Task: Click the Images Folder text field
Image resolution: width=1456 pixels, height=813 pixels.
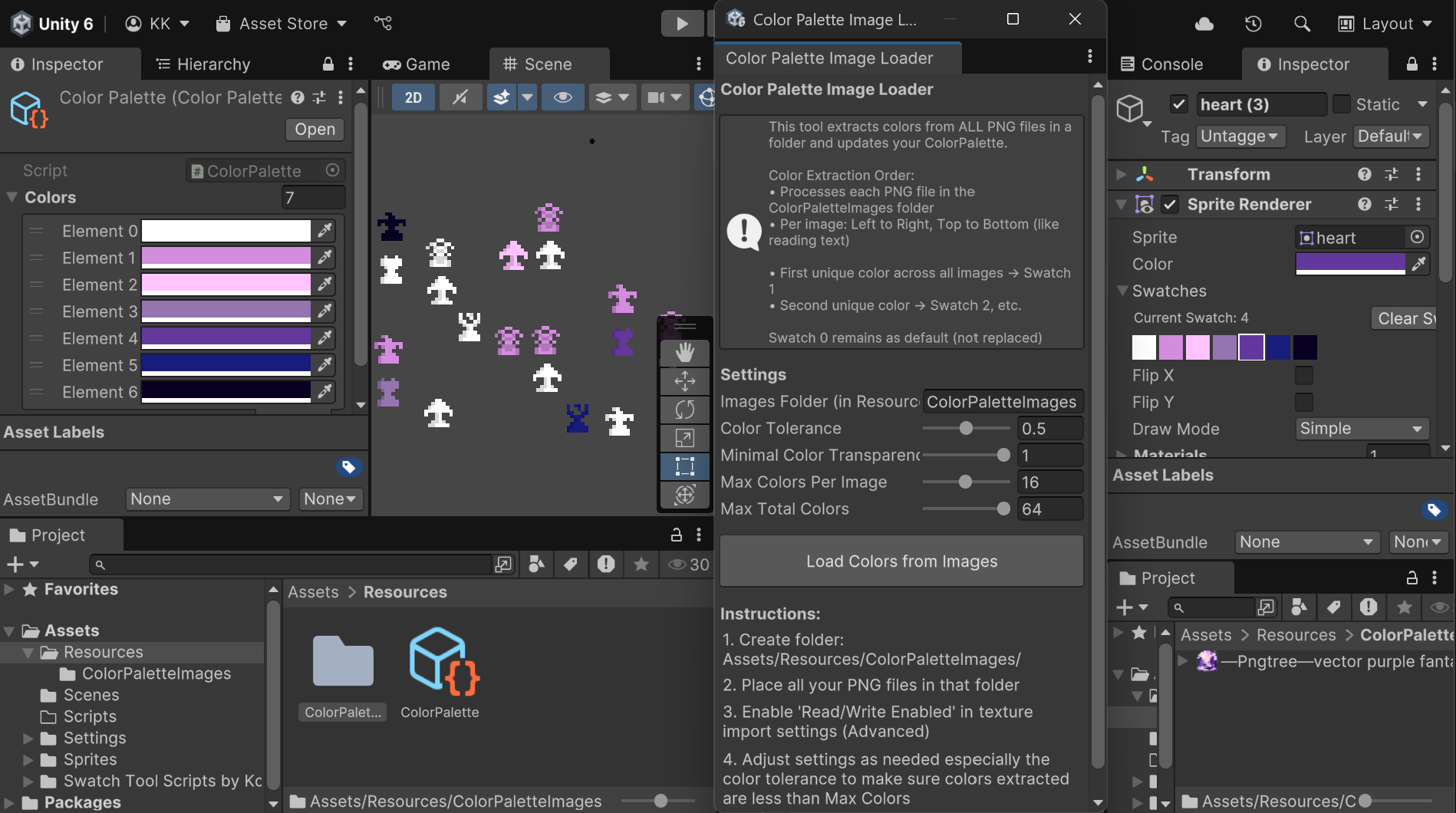Action: 1003,401
